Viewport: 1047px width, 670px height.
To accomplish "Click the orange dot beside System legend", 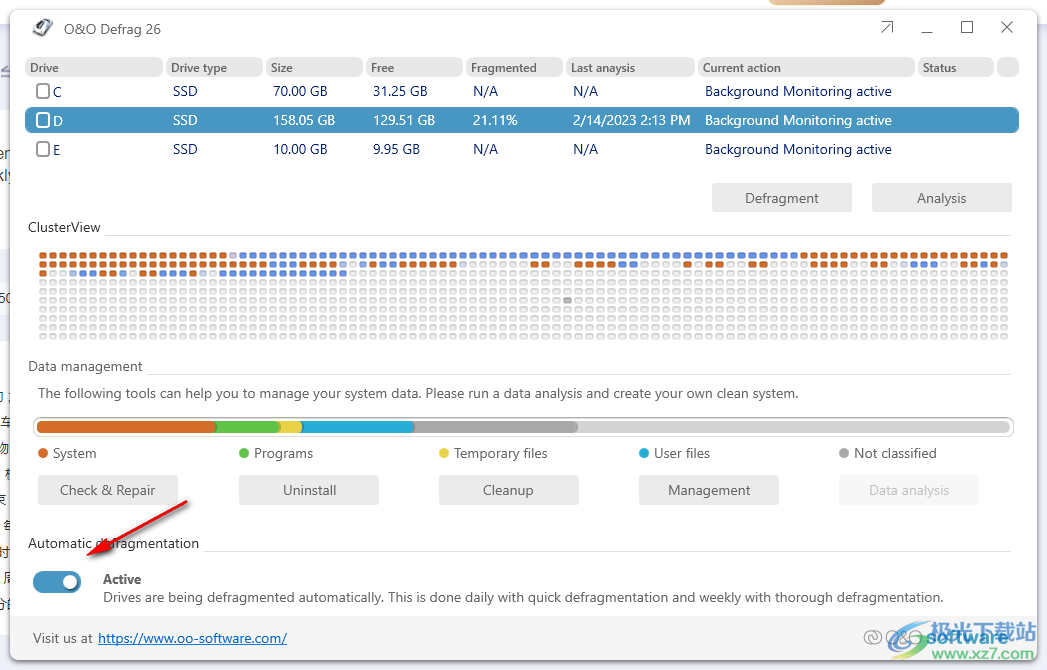I will [x=43, y=453].
